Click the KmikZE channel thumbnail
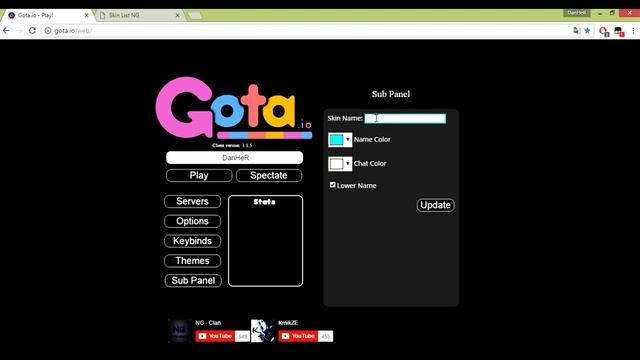640x360 pixels. (x=262, y=331)
